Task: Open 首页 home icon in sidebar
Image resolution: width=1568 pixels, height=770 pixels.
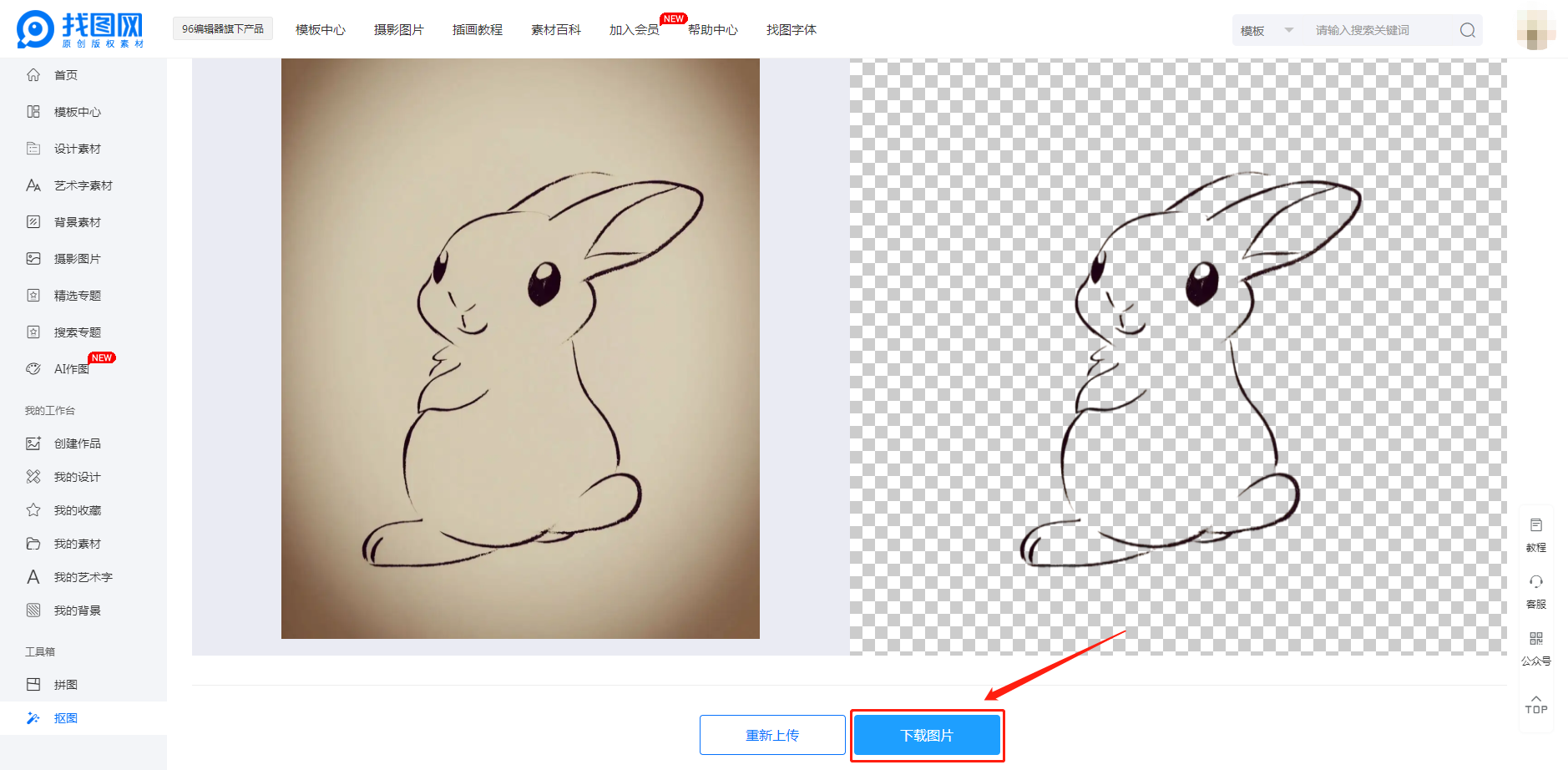Action: coord(33,75)
